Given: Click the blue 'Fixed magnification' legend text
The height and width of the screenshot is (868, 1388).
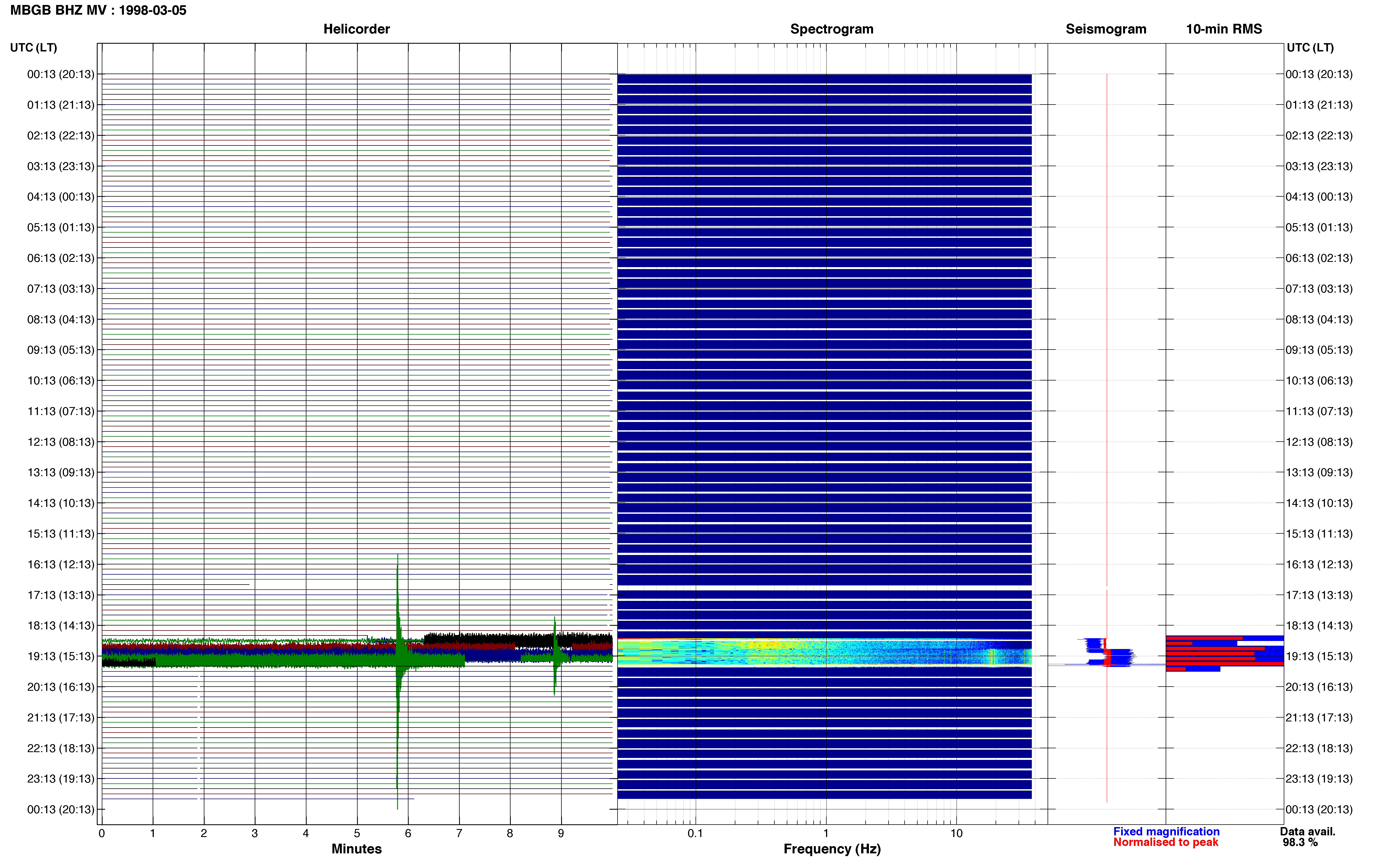Looking at the screenshot, I should (1166, 831).
